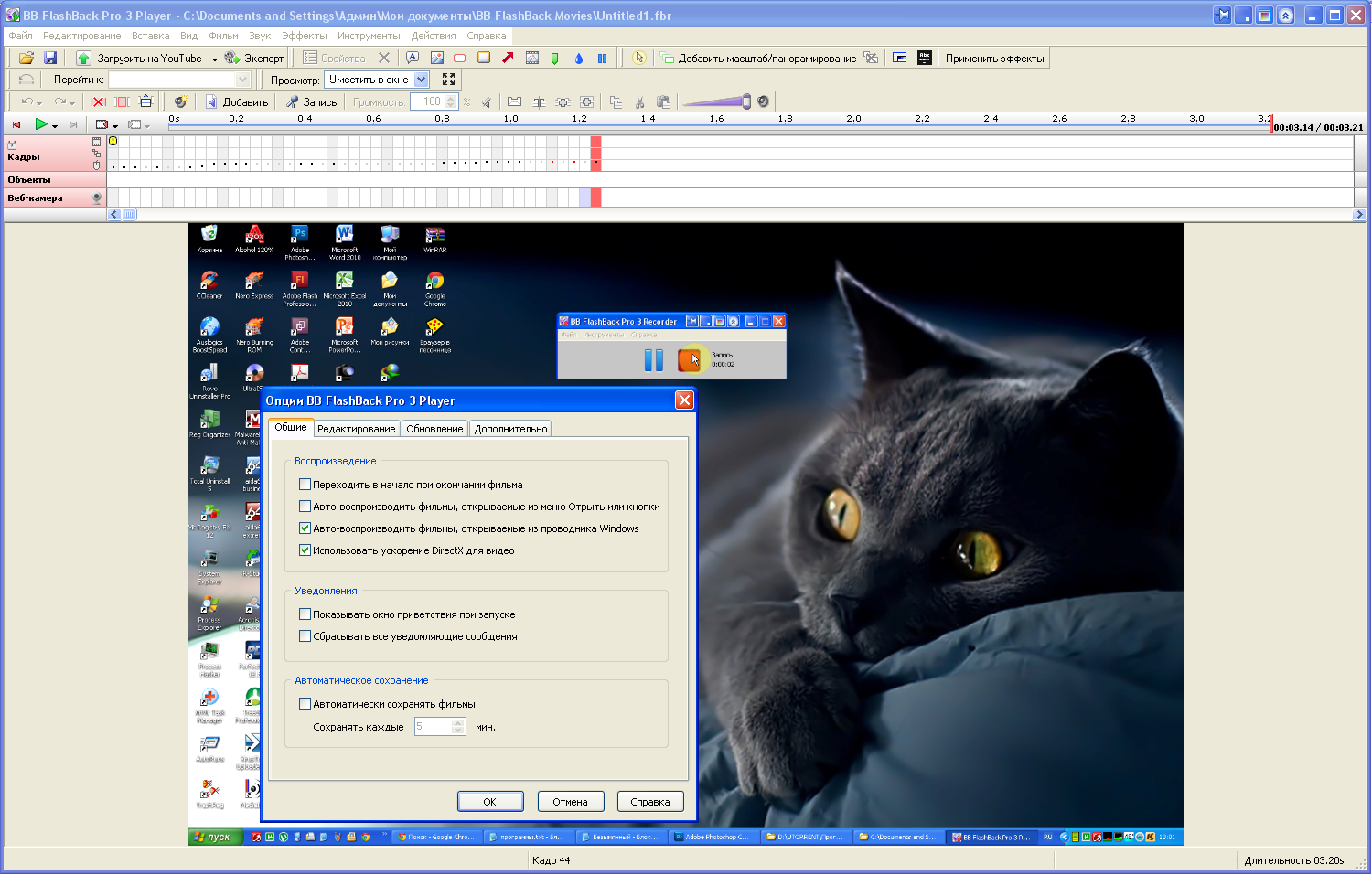Click the fullscreen expand arrows icon
The height and width of the screenshot is (875, 1372).
tap(448, 80)
